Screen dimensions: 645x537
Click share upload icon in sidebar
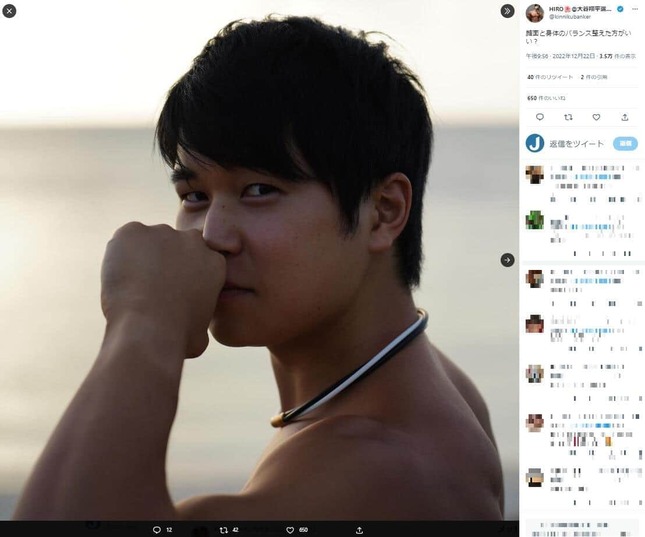pos(625,117)
